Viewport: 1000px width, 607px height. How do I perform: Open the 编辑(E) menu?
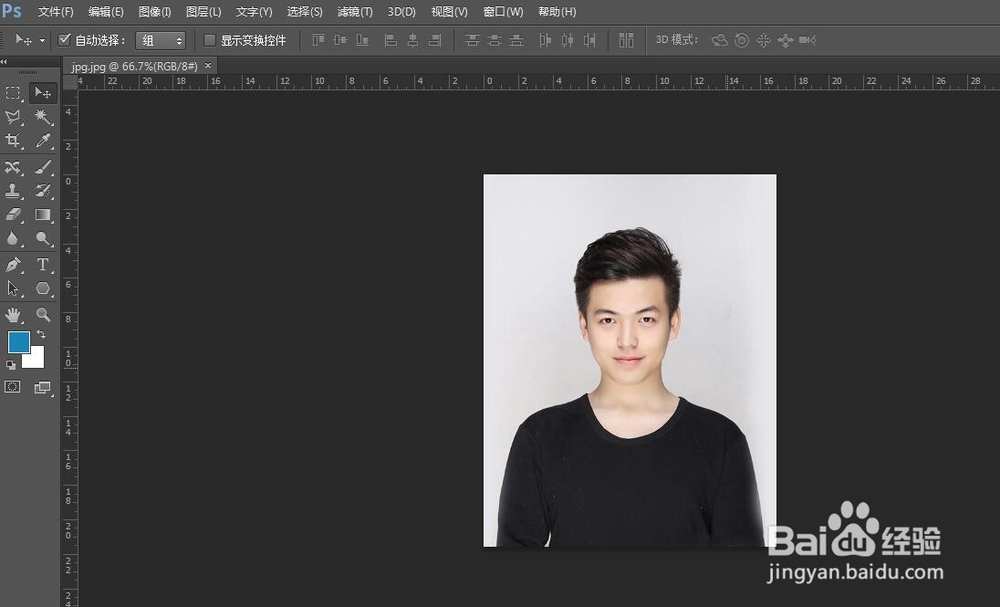(x=106, y=11)
